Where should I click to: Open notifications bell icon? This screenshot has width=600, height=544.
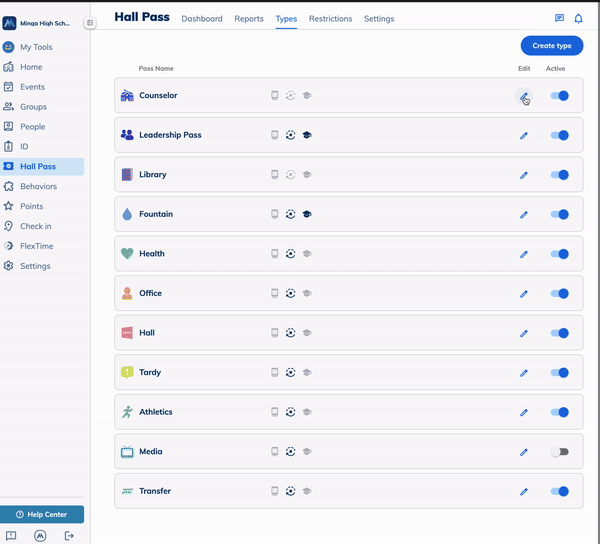(x=578, y=18)
